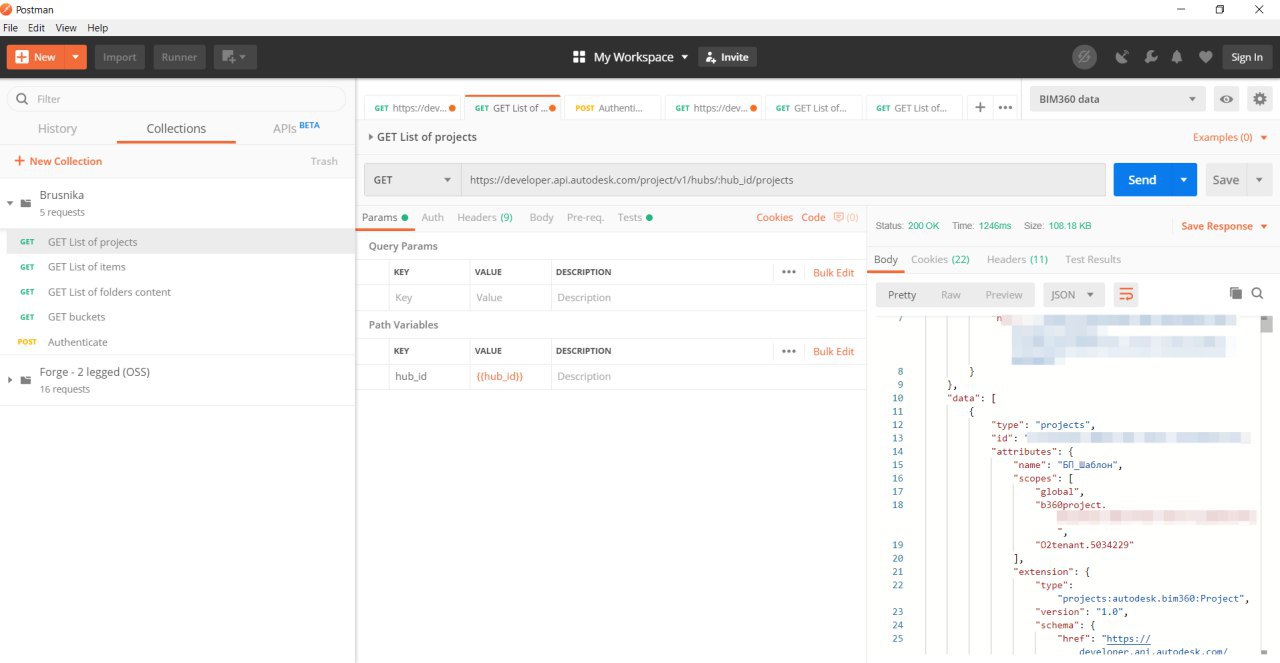Click the search magnifier in Filter box

tap(22, 99)
